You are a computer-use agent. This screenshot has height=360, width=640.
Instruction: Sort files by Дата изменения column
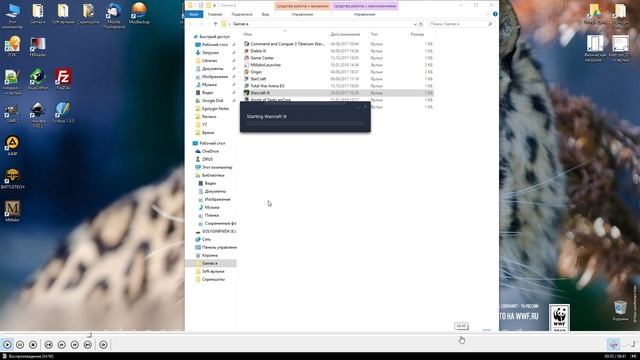pos(345,35)
